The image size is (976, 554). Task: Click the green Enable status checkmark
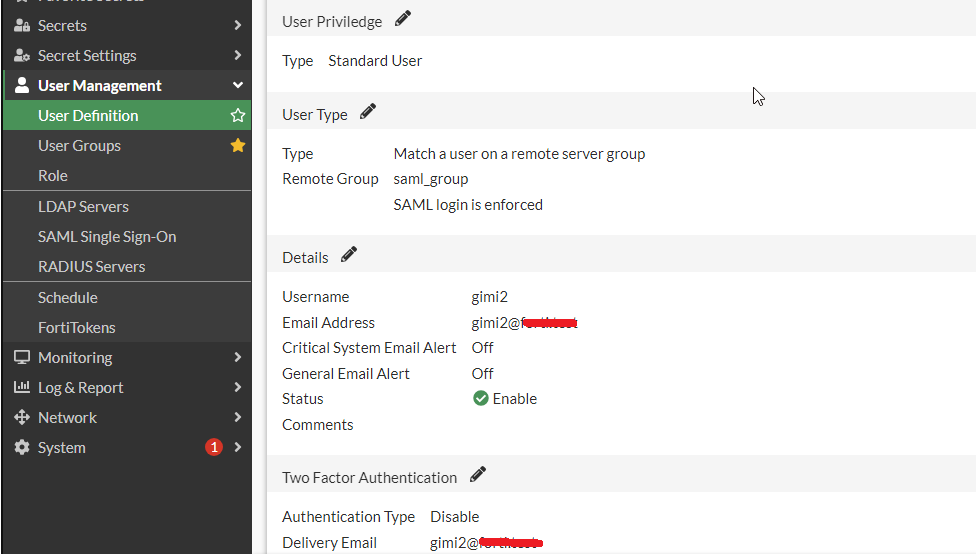481,399
